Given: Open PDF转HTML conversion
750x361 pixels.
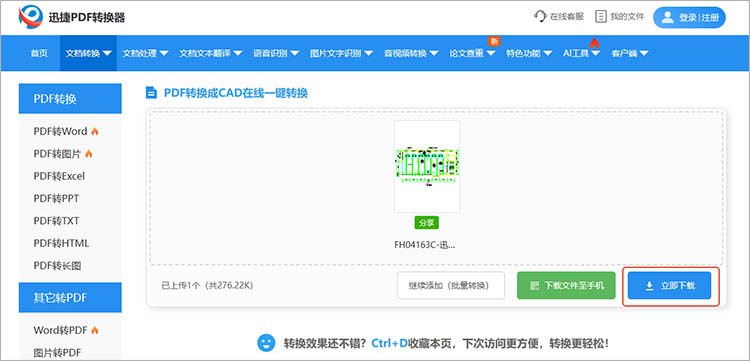Looking at the screenshot, I should [x=61, y=243].
